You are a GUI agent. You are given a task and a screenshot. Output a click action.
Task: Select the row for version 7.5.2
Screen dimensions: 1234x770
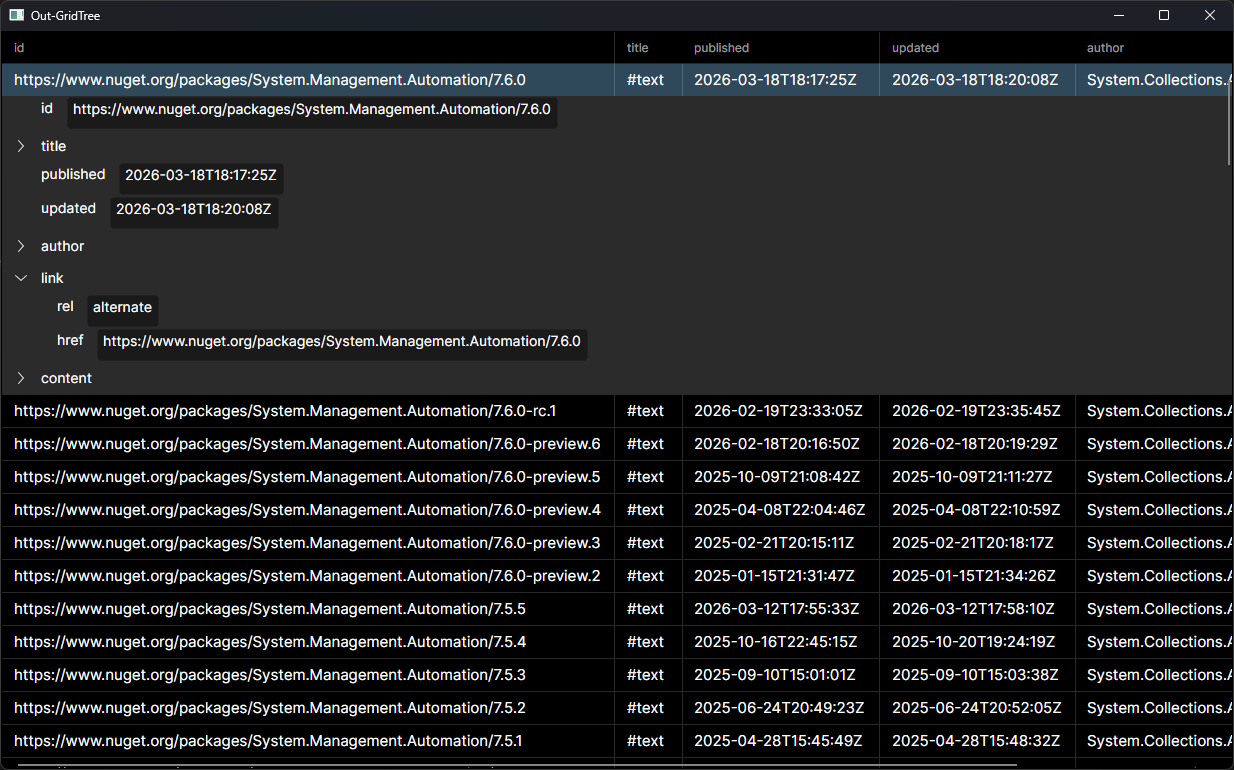(x=617, y=708)
